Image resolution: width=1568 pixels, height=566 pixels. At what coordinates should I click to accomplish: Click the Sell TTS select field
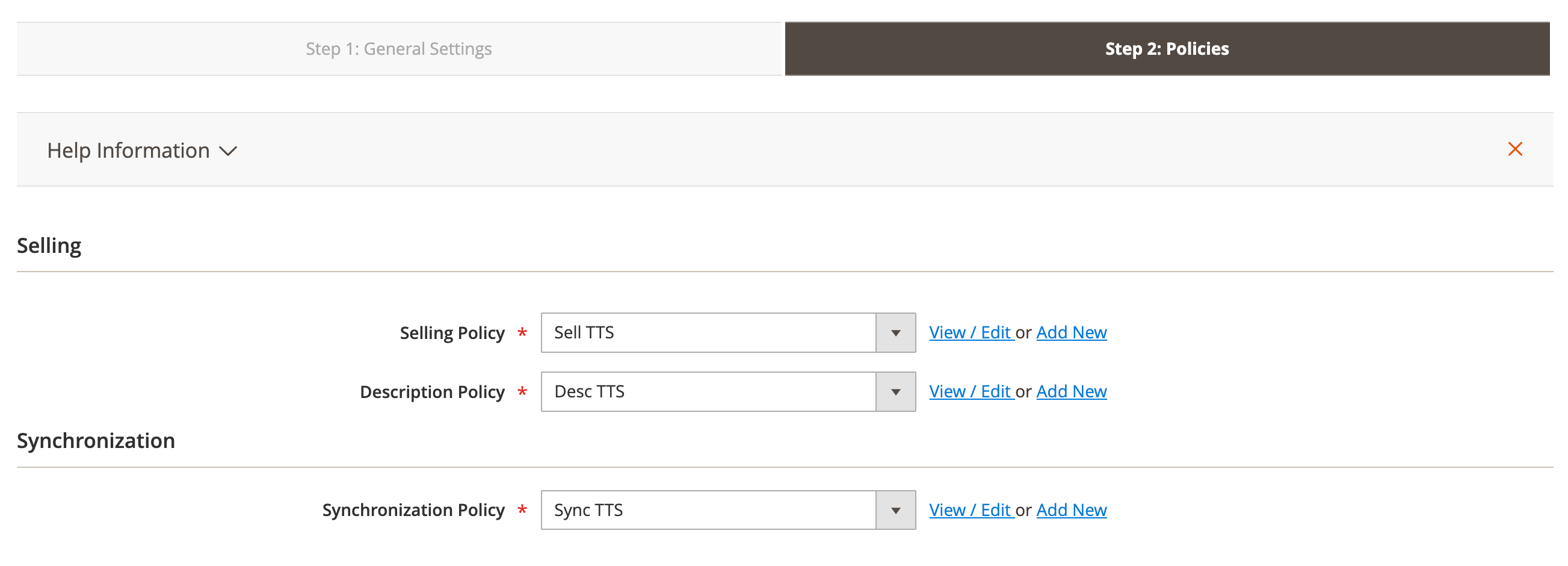coord(708,332)
